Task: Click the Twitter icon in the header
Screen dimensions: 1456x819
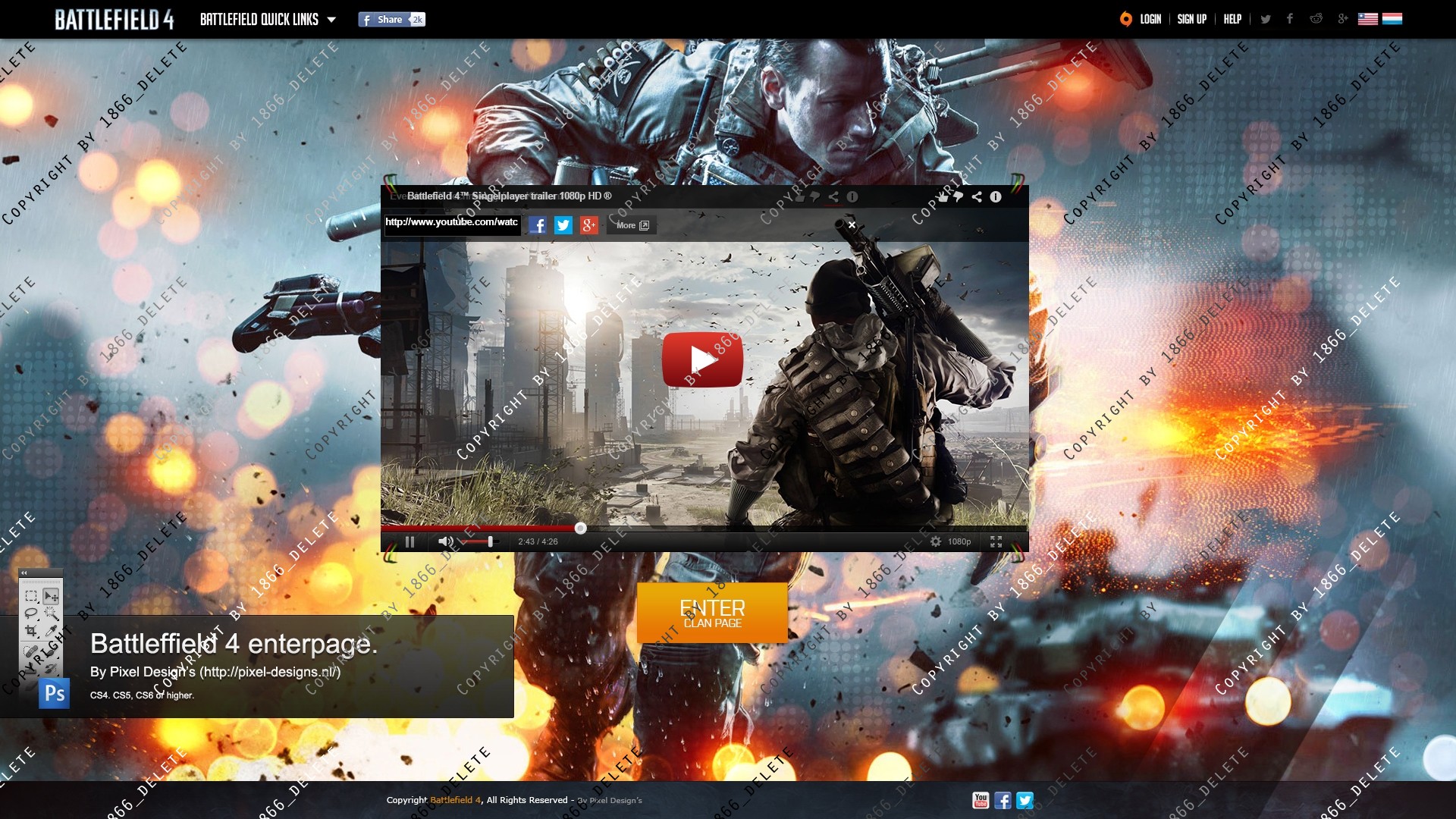Action: 1266,19
